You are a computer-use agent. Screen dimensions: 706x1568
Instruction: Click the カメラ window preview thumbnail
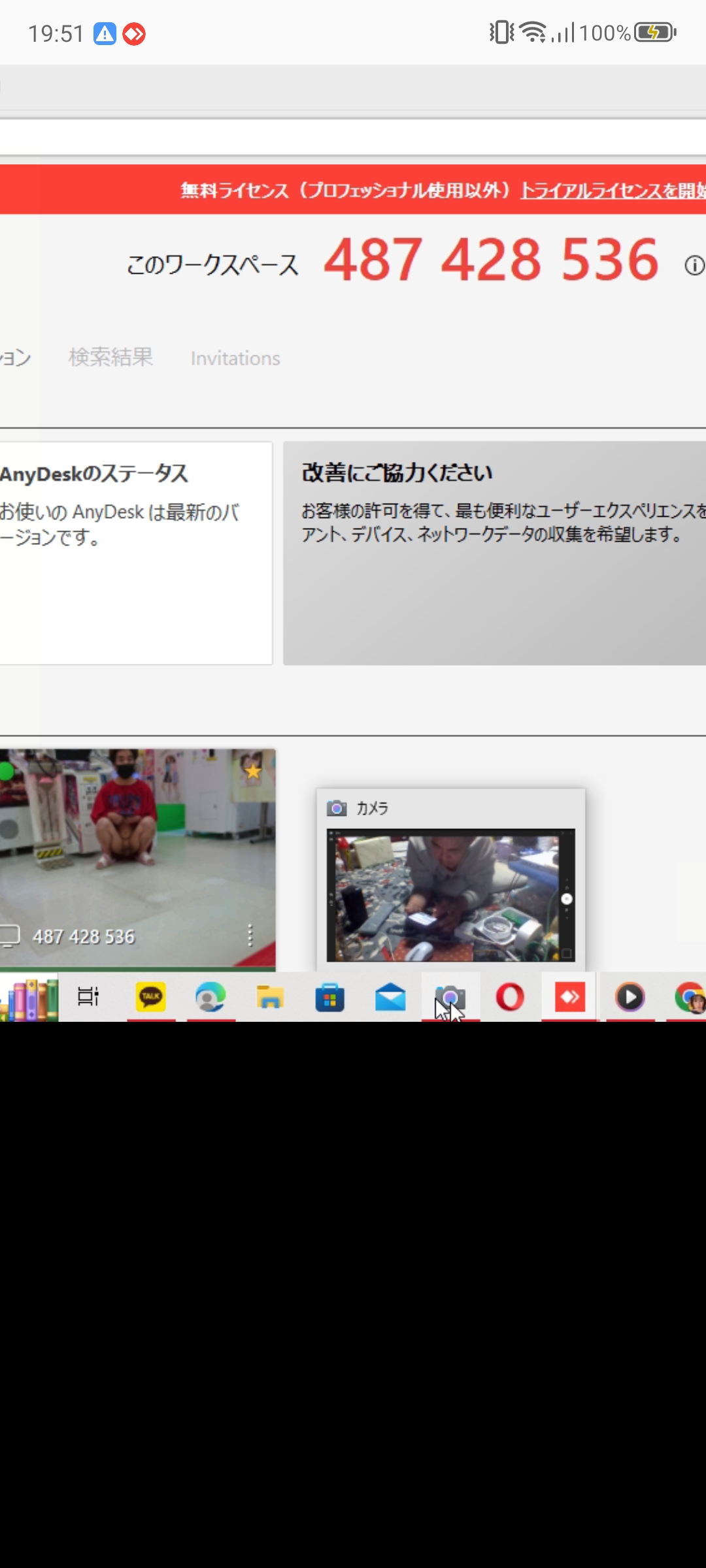tap(450, 895)
